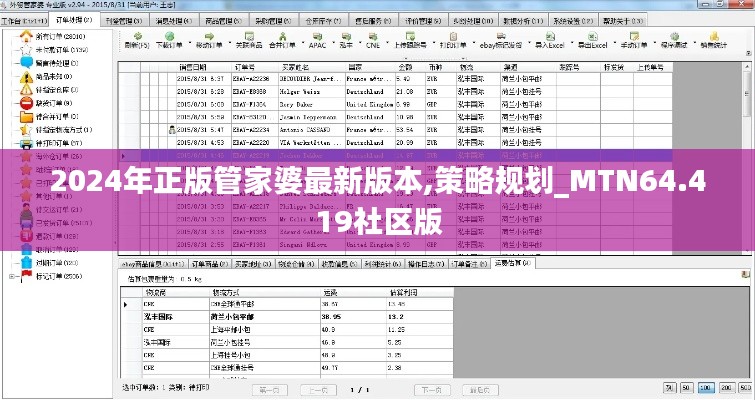The width and height of the screenshot is (755, 400).
Task: Open the Order Products bottom tab
Action: (209, 264)
